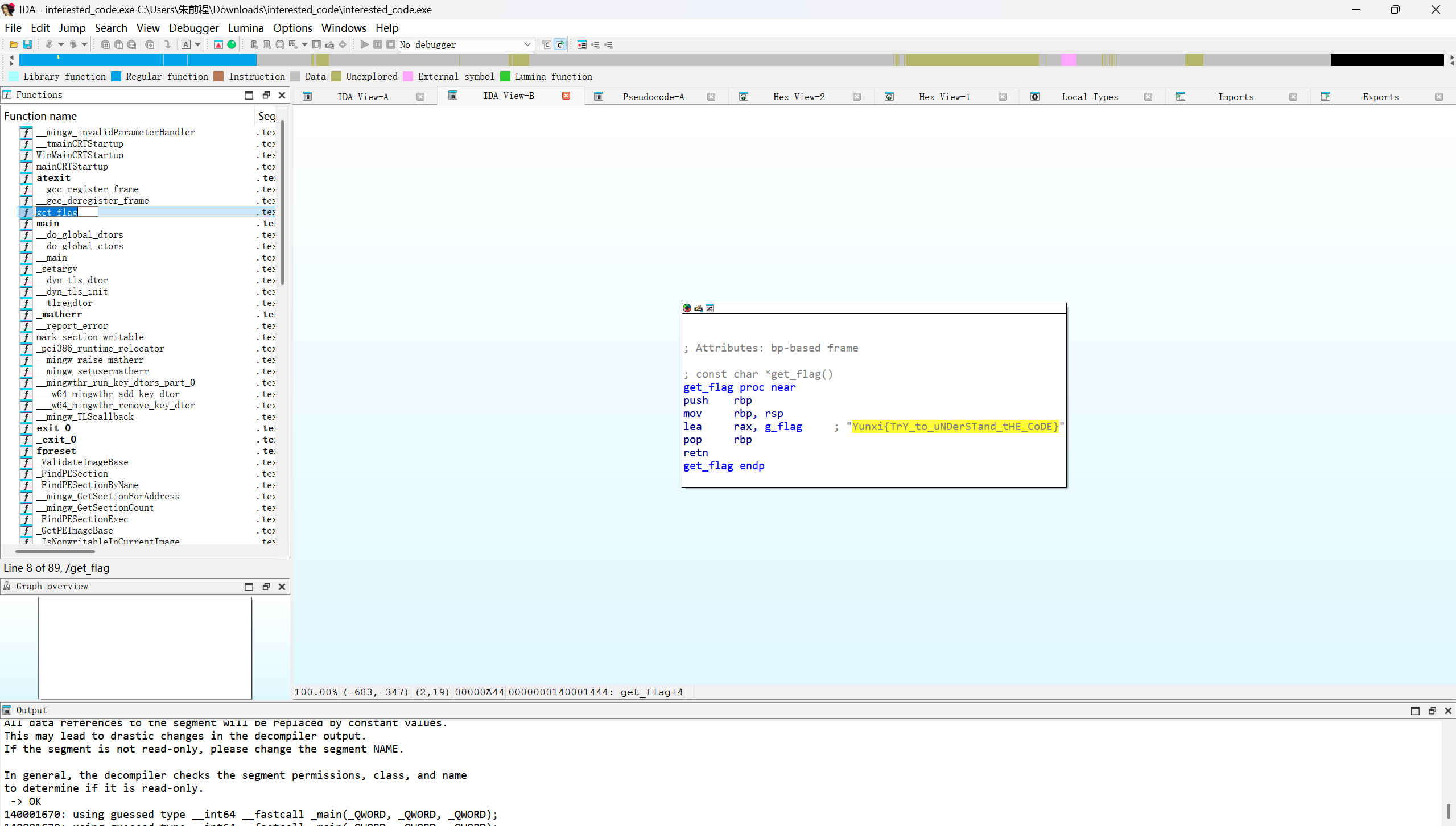Viewport: 1456px width, 826px height.
Task: Switch to the Pseudocode-A tab
Action: pos(653,97)
